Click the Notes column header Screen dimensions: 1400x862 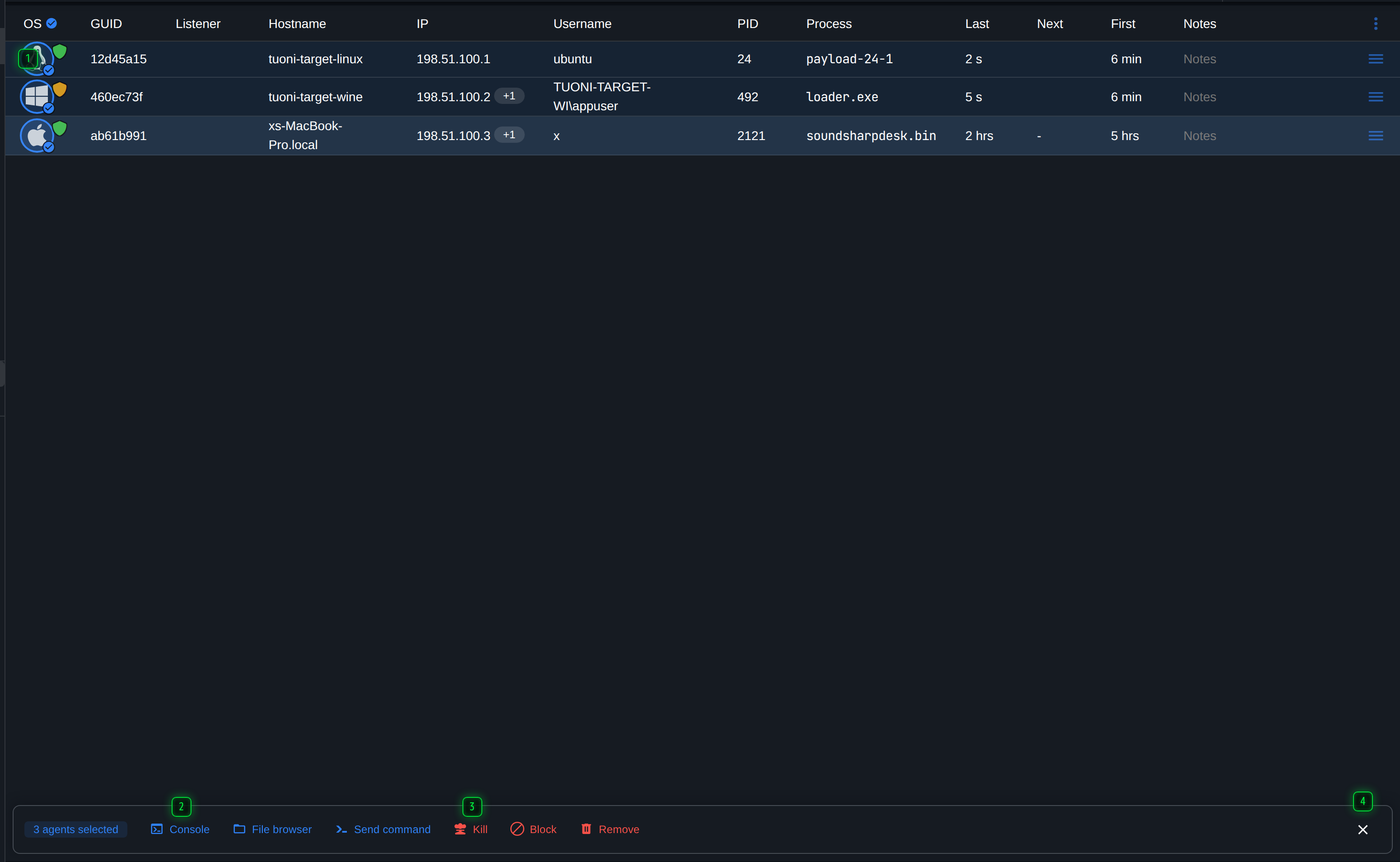1199,24
